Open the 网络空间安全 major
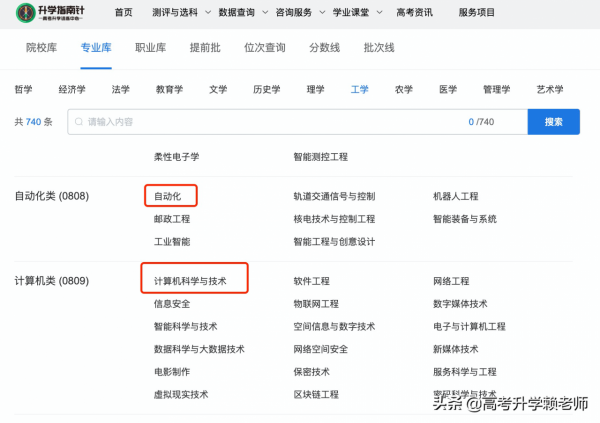This screenshot has height=423, width=600. (x=321, y=349)
